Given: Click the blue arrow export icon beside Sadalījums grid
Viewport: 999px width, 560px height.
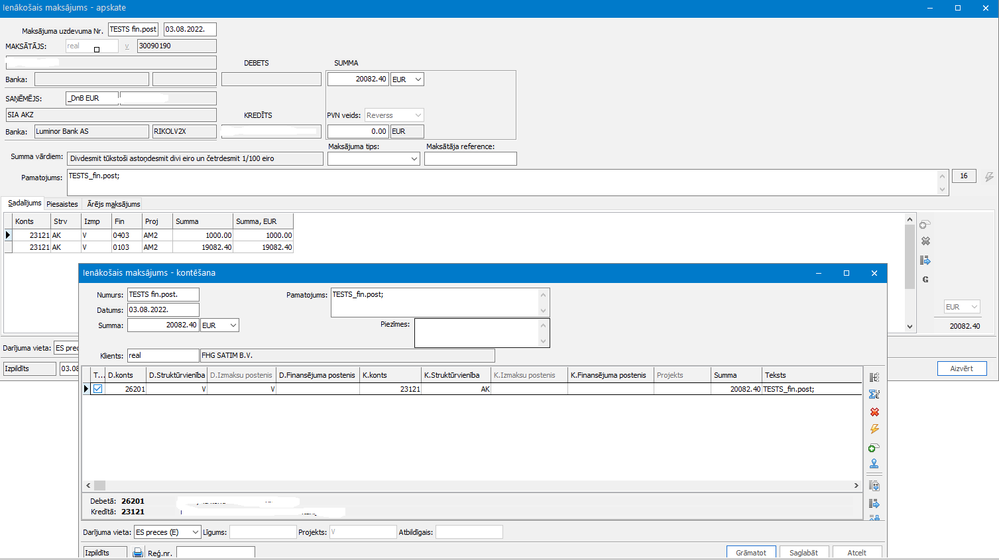Looking at the screenshot, I should point(925,260).
